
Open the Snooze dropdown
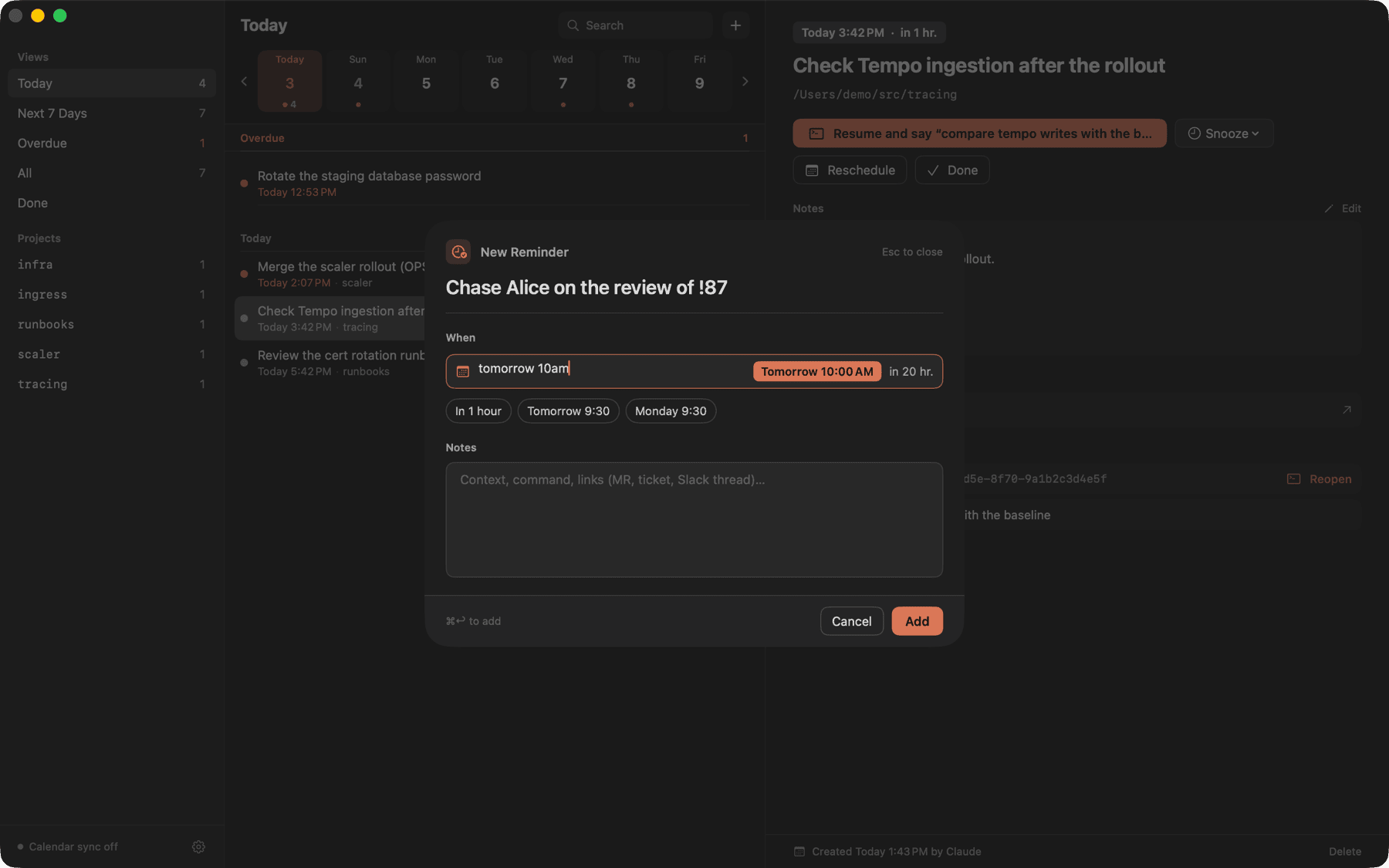[x=1224, y=133]
